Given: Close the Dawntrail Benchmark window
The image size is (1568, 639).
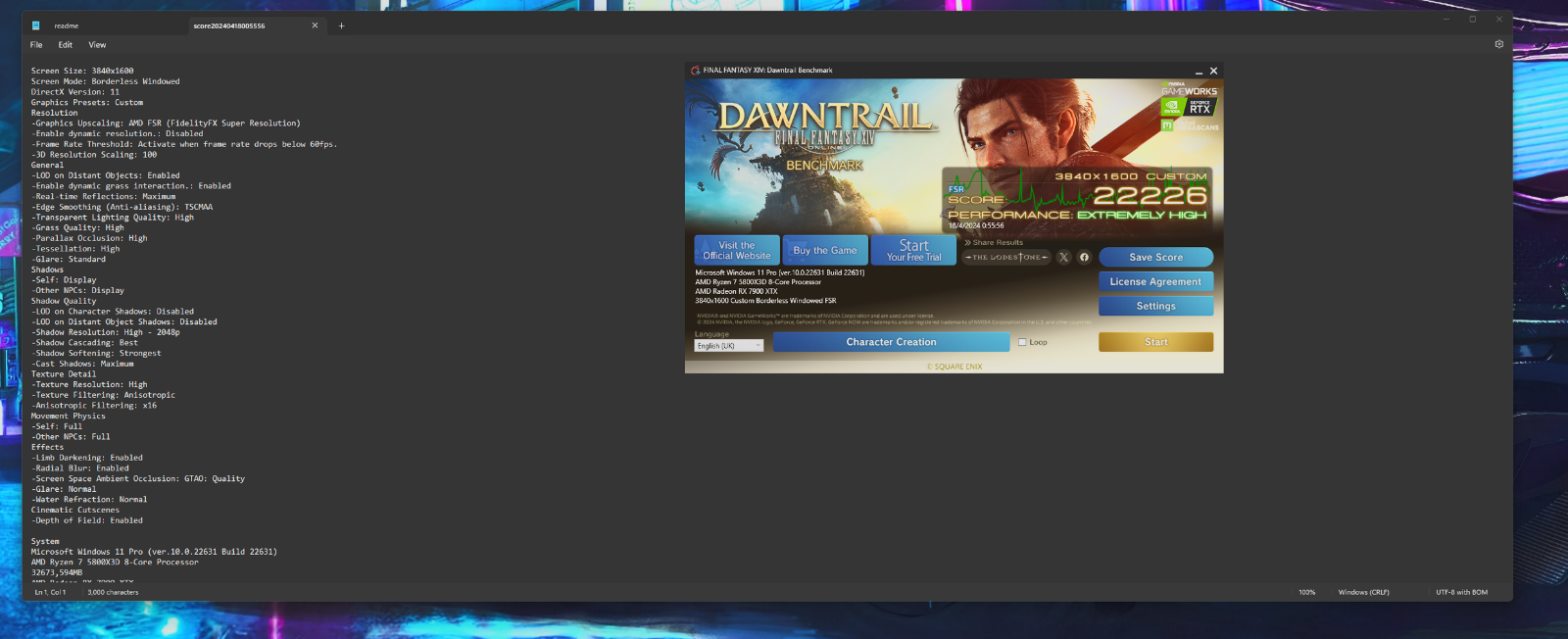Looking at the screenshot, I should [x=1213, y=71].
